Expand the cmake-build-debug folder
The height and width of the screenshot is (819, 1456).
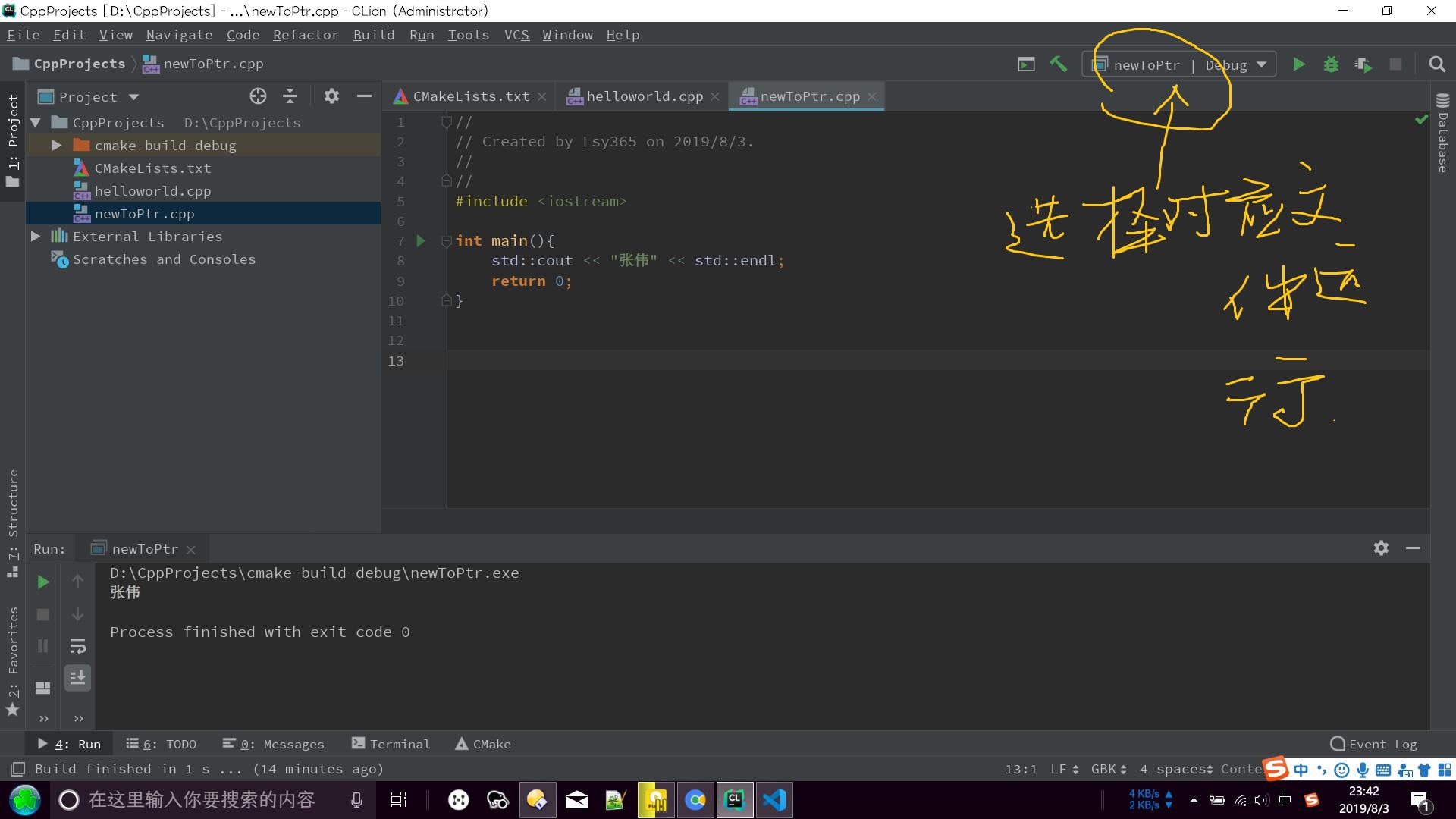point(56,145)
